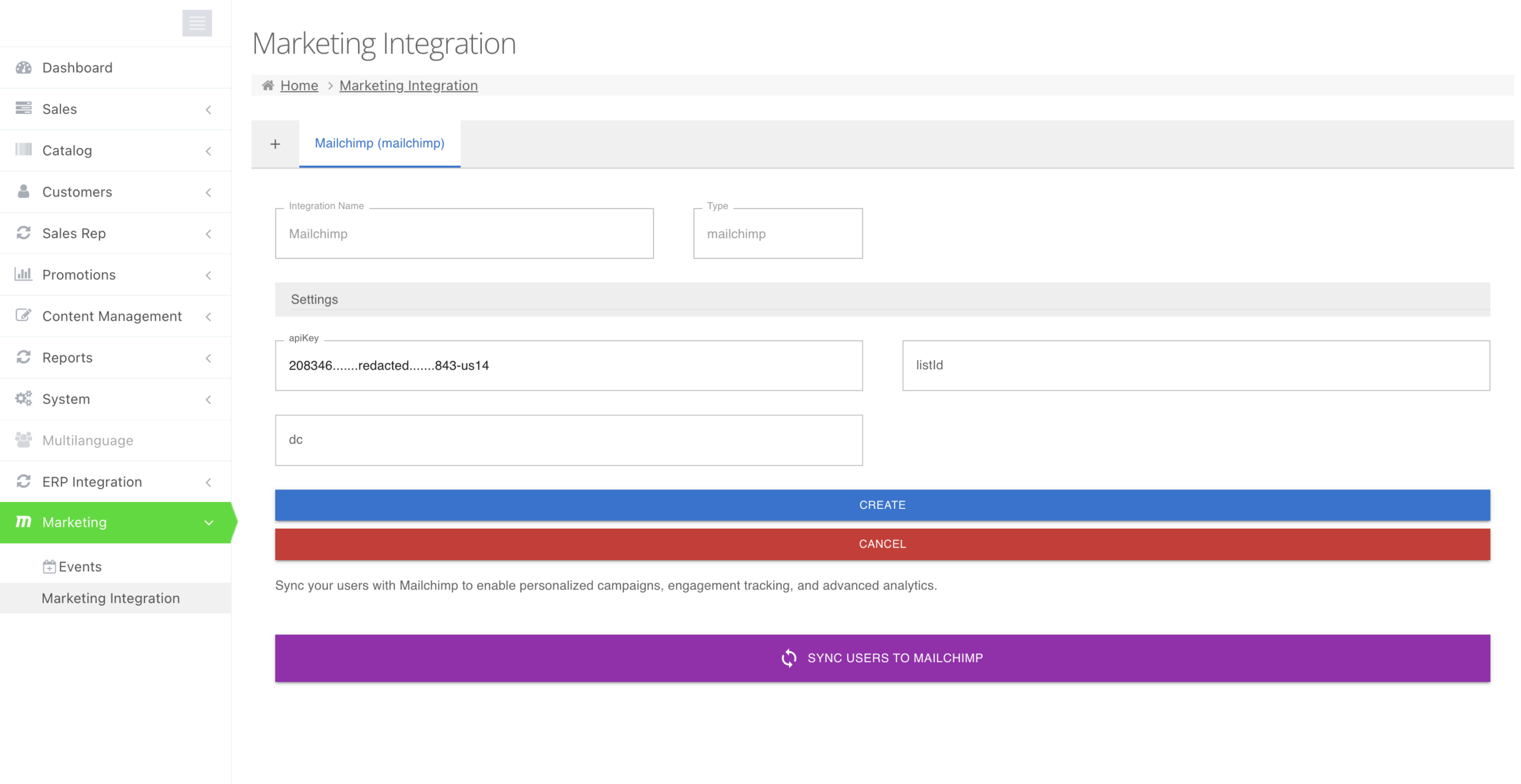The width and height of the screenshot is (1521, 784).
Task: Open Marketing Integration submenu item
Action: (x=115, y=598)
